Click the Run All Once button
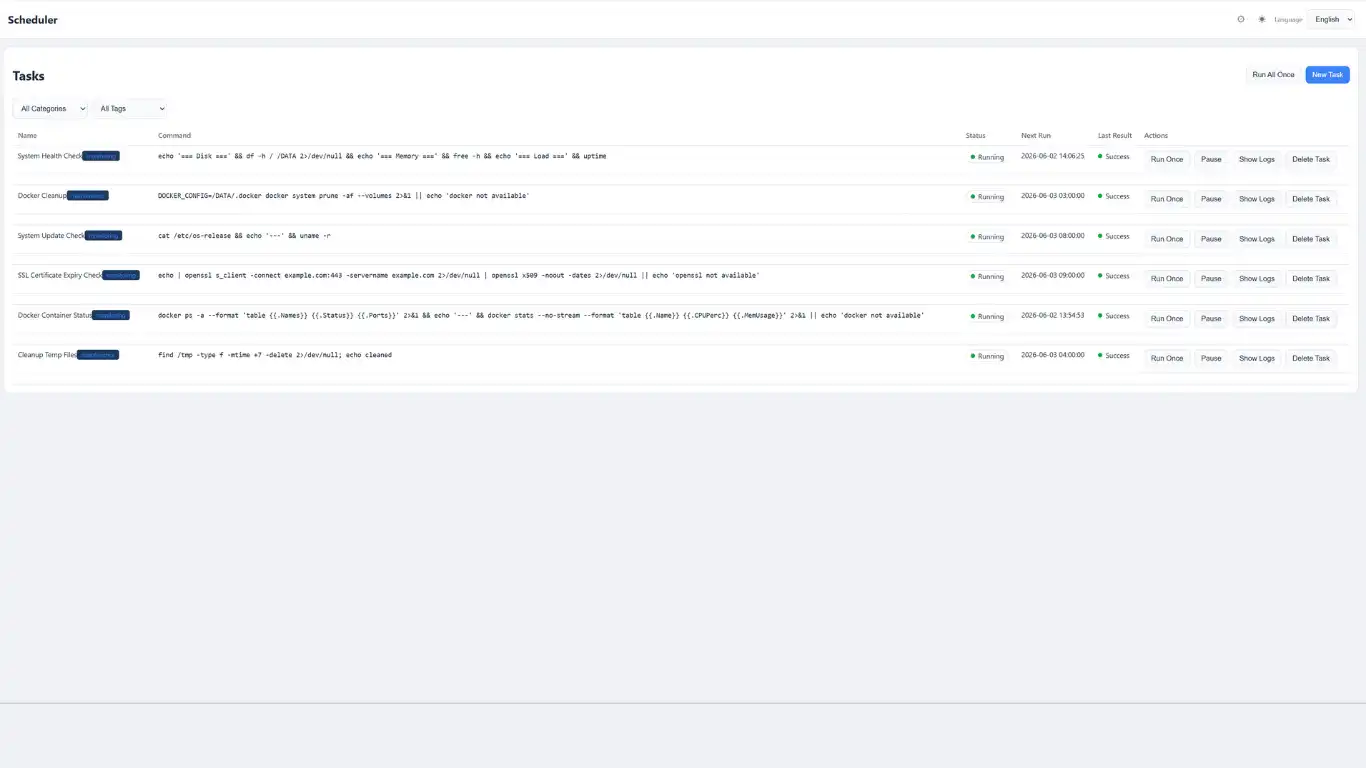This screenshot has height=768, width=1366. click(x=1273, y=75)
